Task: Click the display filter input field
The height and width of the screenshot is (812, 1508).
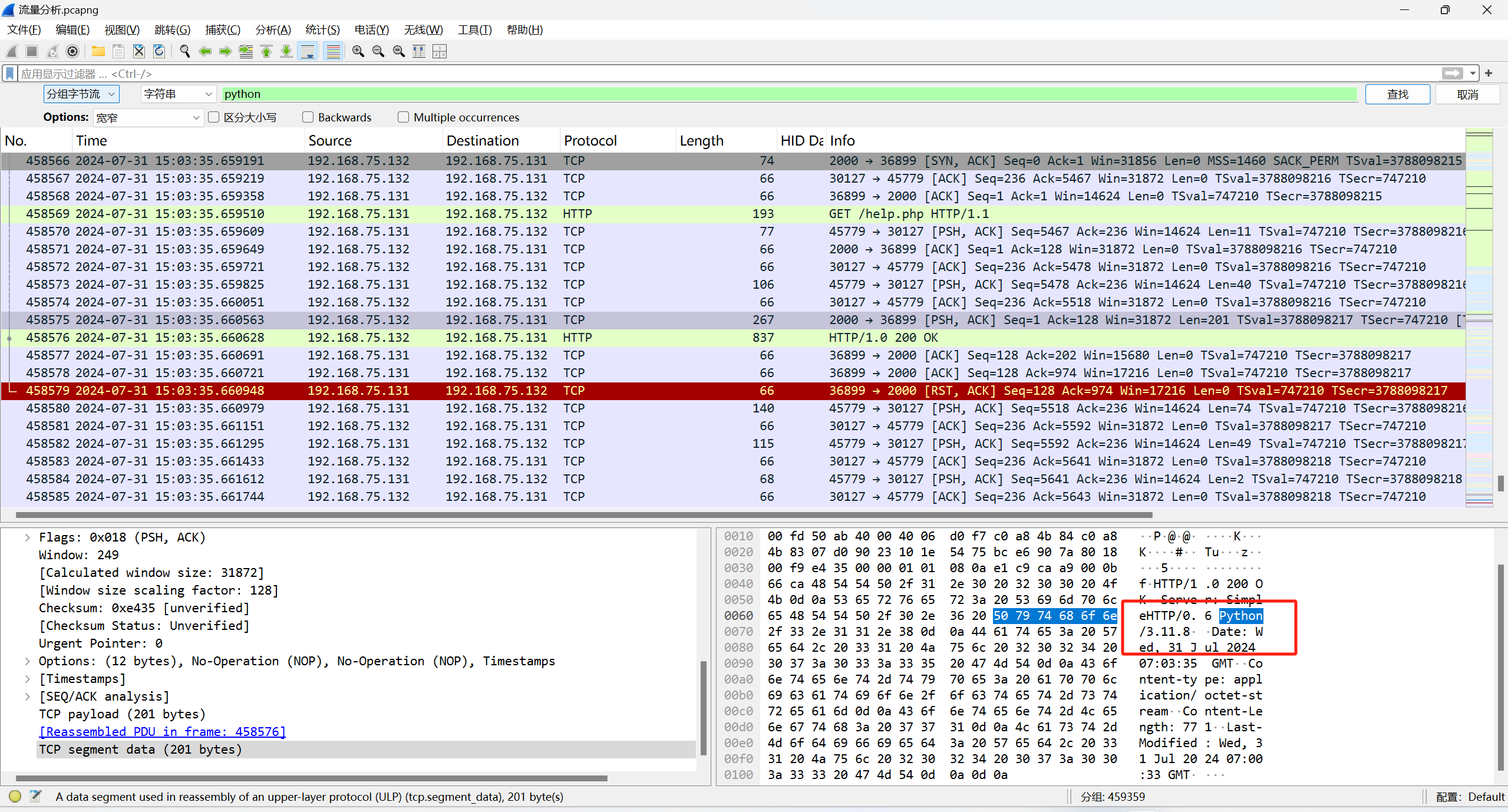Action: [x=707, y=74]
